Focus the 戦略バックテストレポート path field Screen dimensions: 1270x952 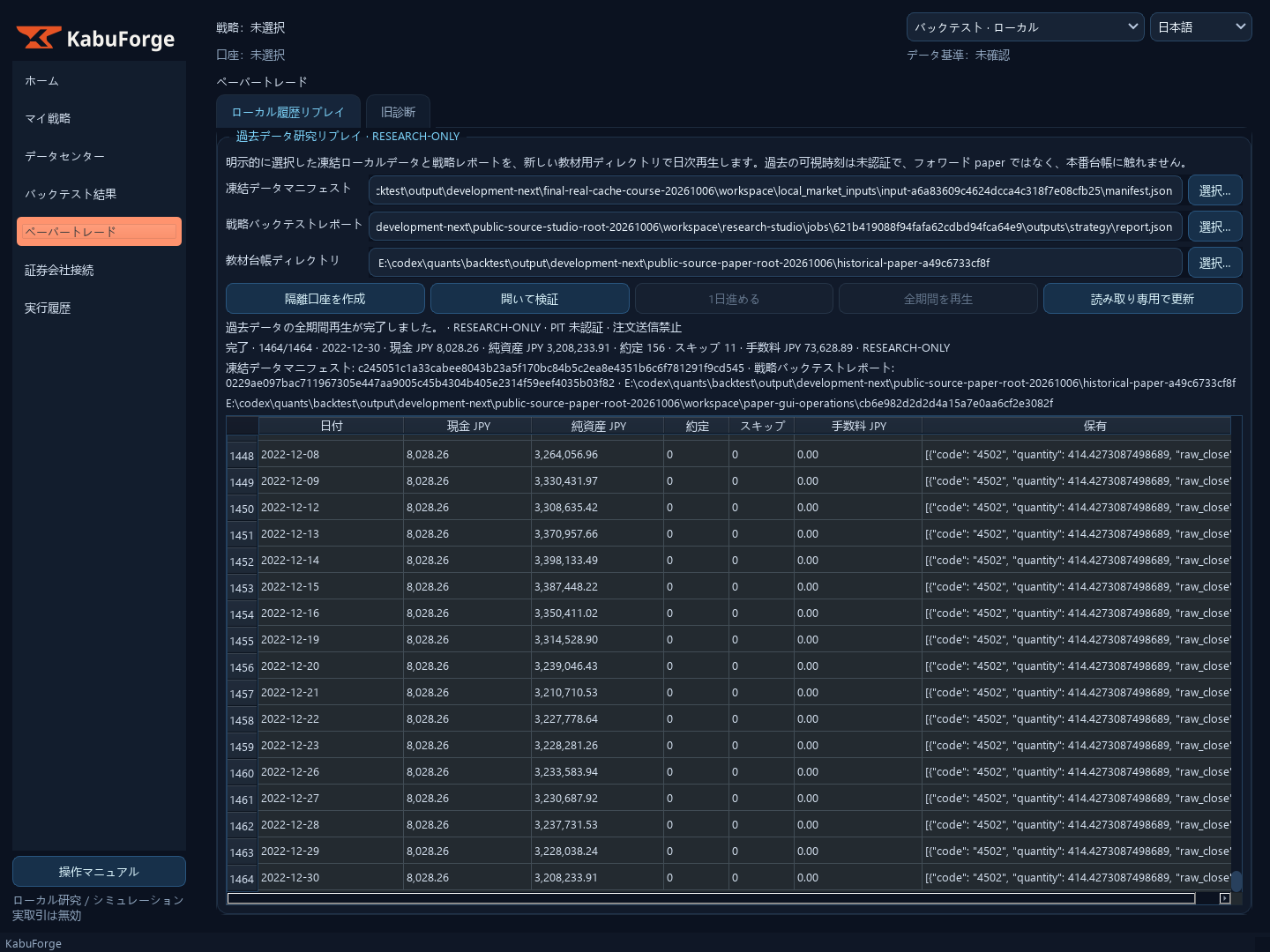point(775,227)
